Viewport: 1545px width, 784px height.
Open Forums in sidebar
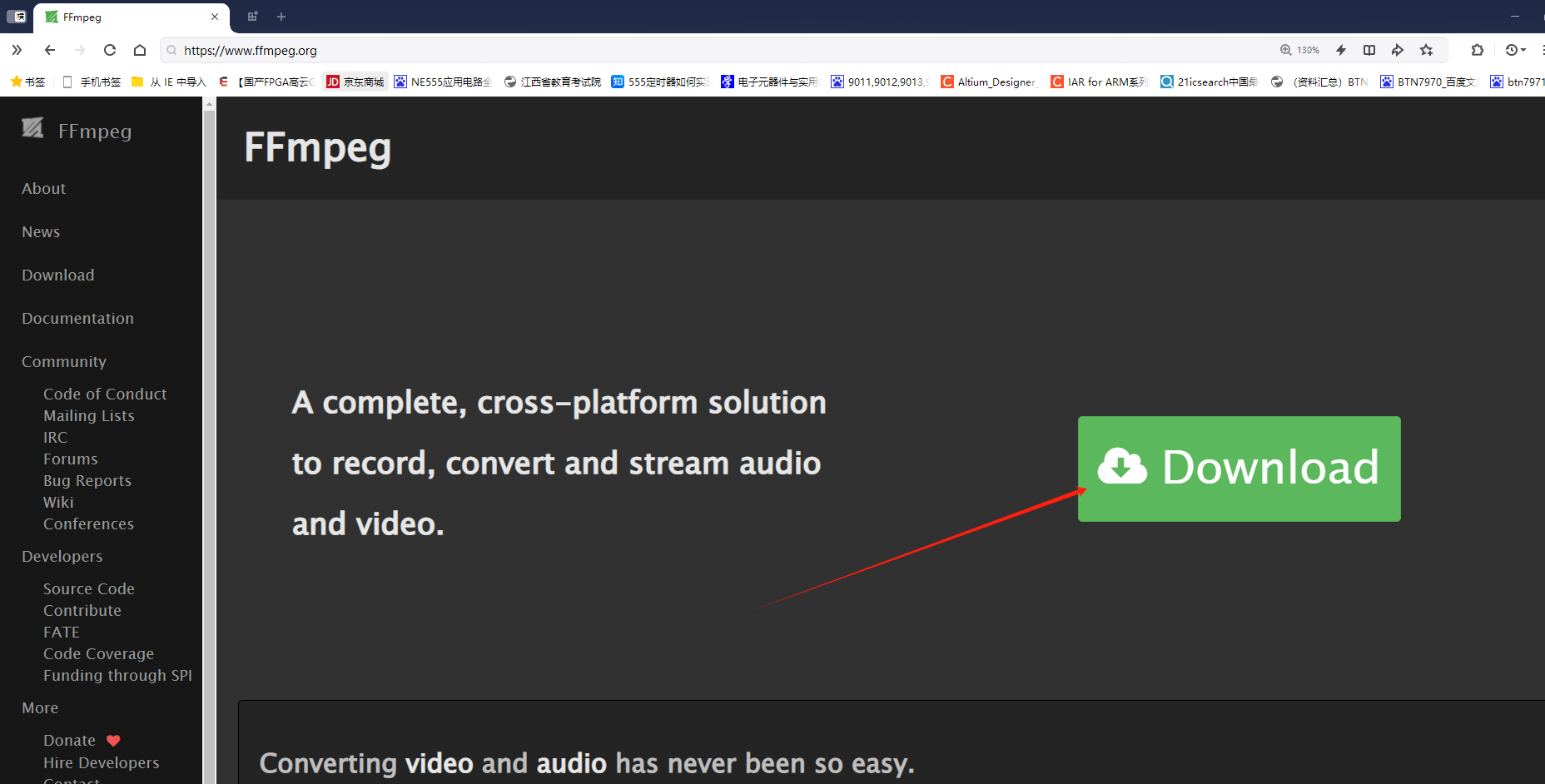71,459
